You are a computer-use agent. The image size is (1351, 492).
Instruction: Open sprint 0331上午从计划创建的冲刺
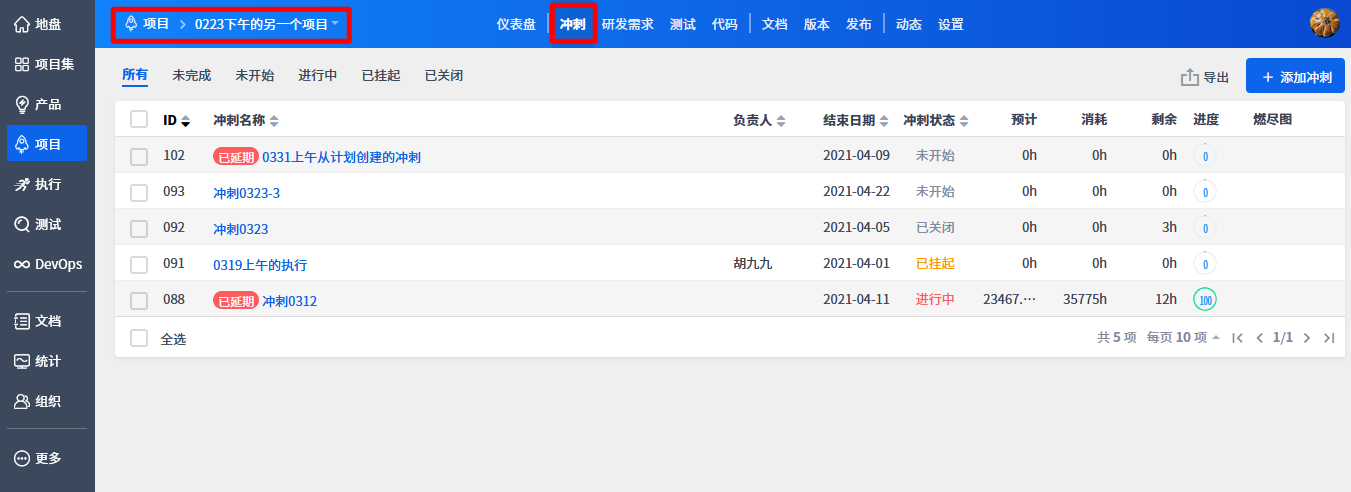pos(341,157)
